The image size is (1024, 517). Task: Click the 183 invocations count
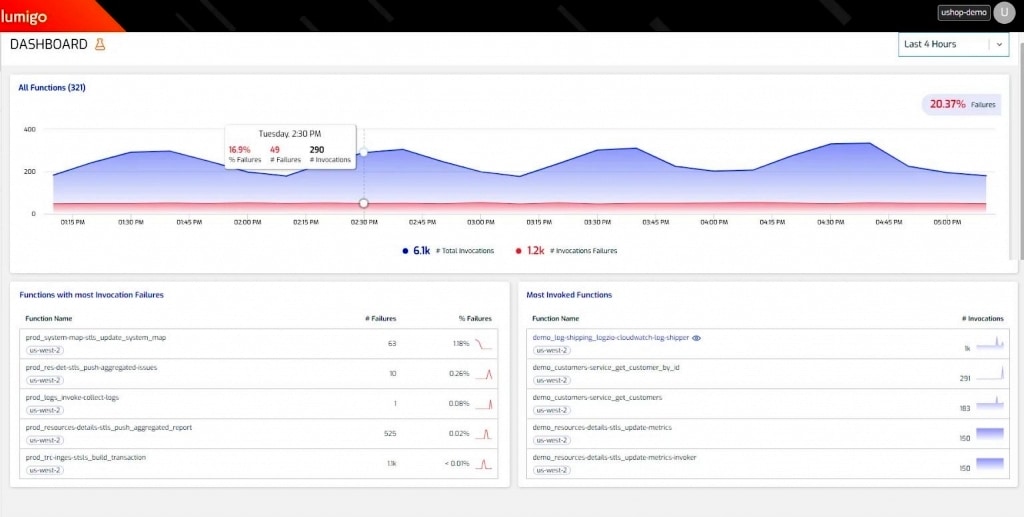point(965,409)
